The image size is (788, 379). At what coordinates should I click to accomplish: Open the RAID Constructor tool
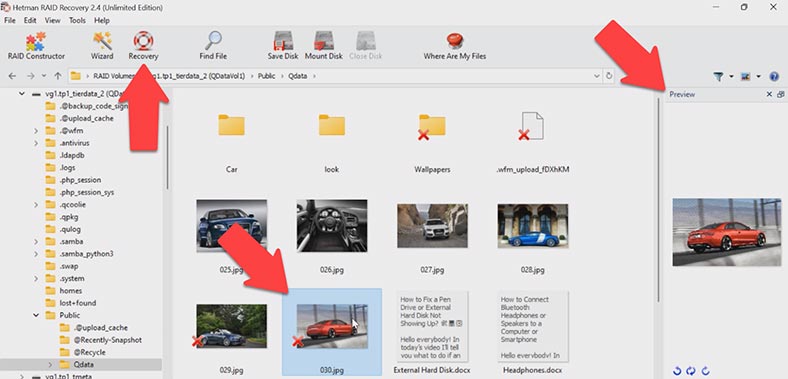[x=36, y=46]
